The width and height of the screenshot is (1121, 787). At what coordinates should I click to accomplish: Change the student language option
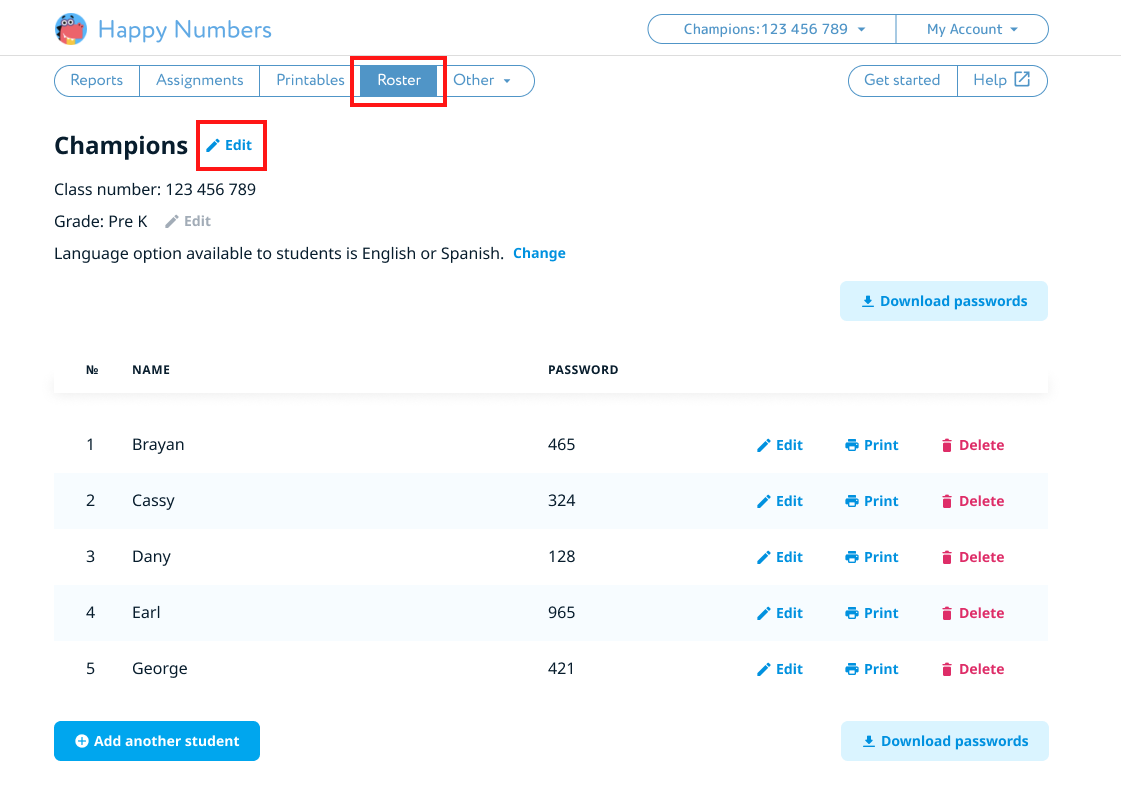539,253
